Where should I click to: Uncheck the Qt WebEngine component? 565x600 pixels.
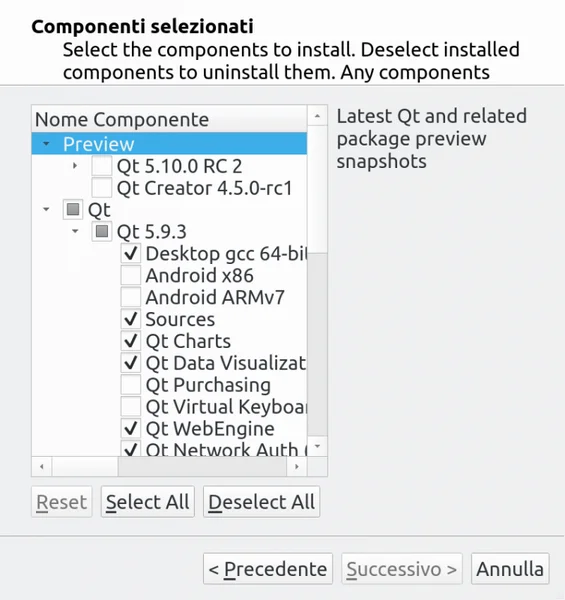(x=131, y=428)
